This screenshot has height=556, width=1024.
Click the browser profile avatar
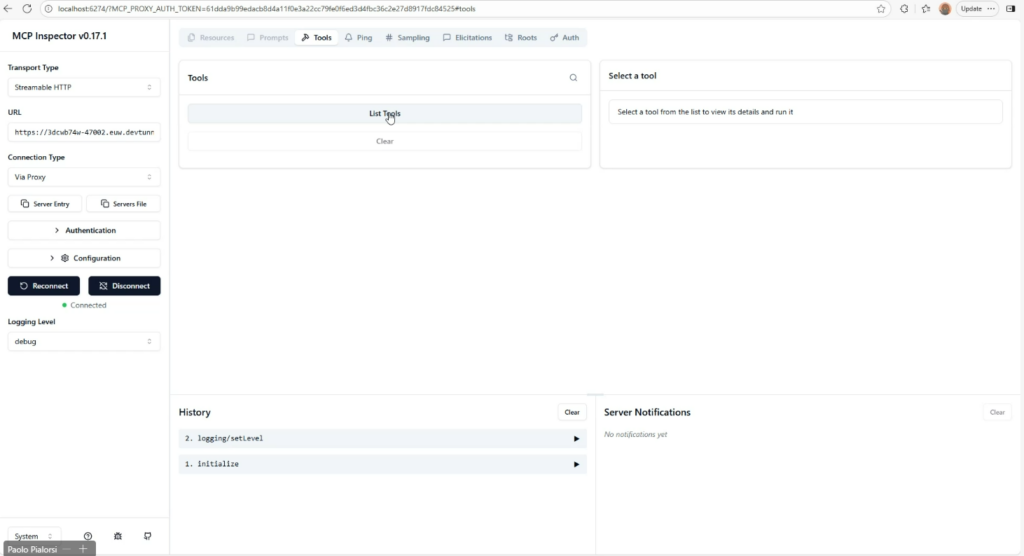tap(945, 8)
